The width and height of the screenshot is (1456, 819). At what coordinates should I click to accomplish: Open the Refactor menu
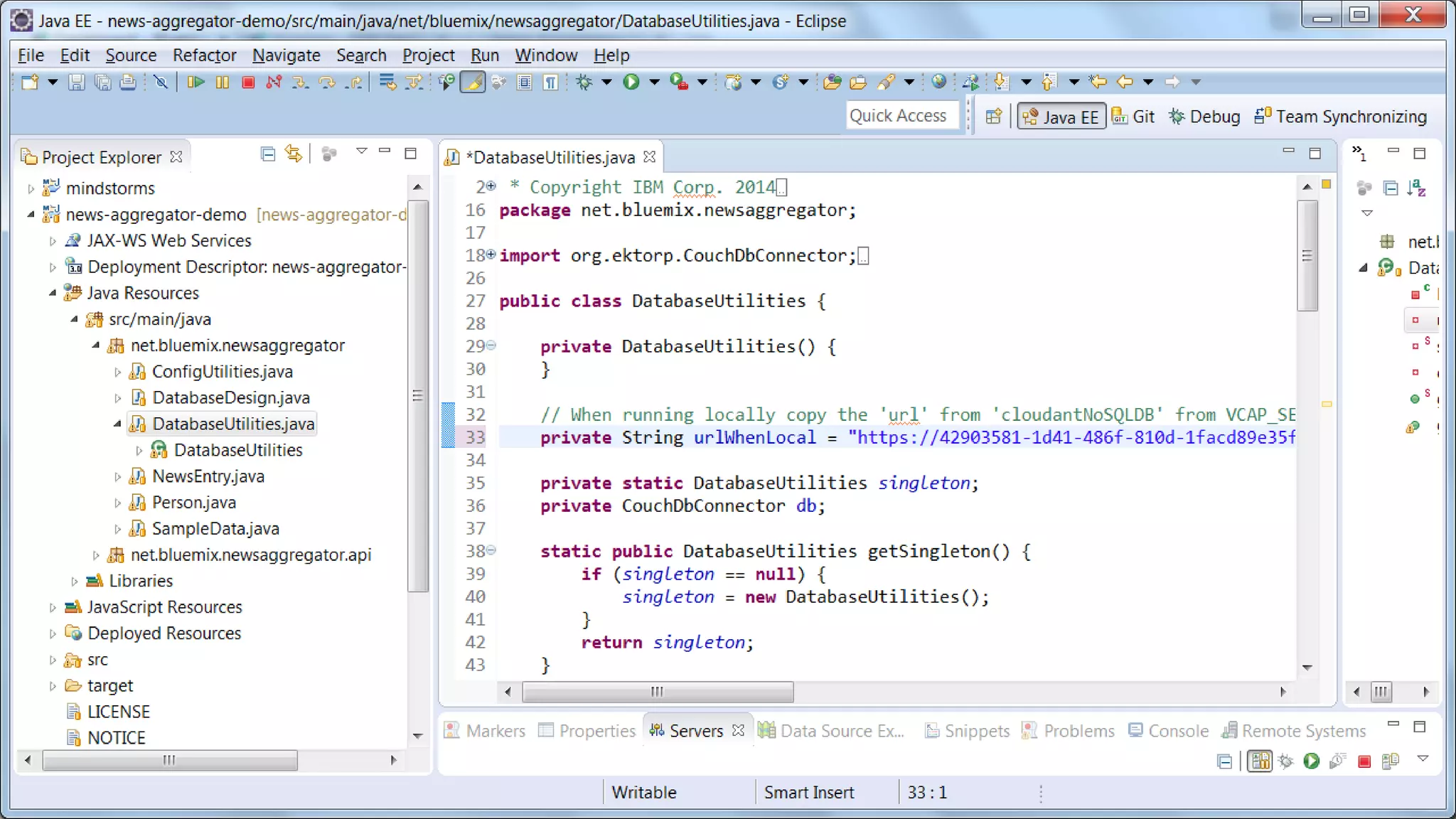[204, 55]
